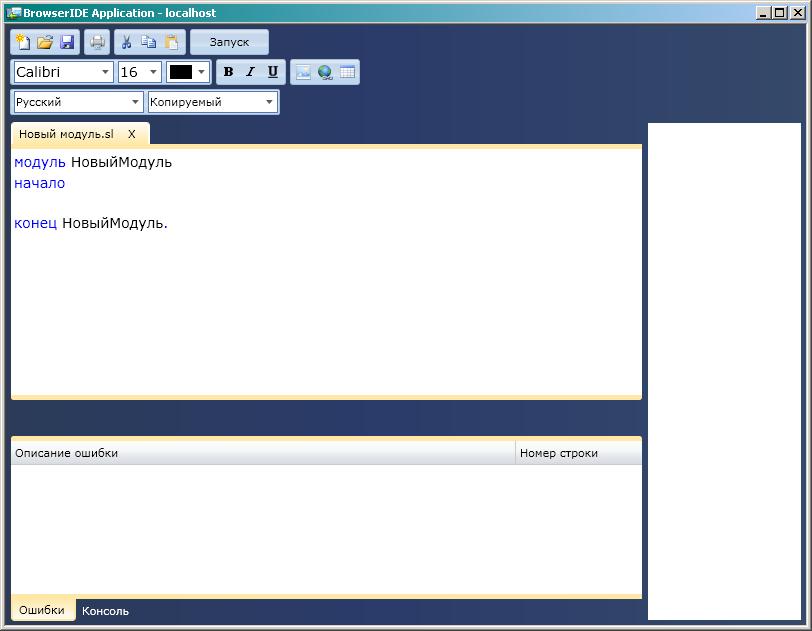The image size is (812, 631).
Task: Open the Calibri font family dropdown
Action: coord(63,72)
